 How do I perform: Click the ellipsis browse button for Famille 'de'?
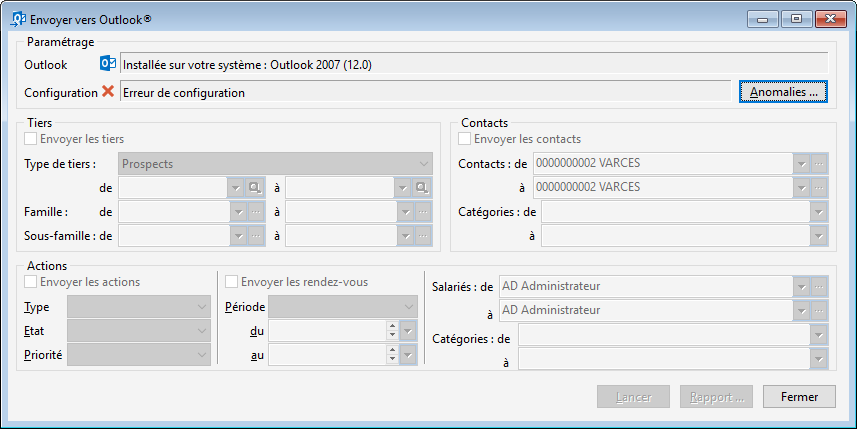tap(256, 212)
